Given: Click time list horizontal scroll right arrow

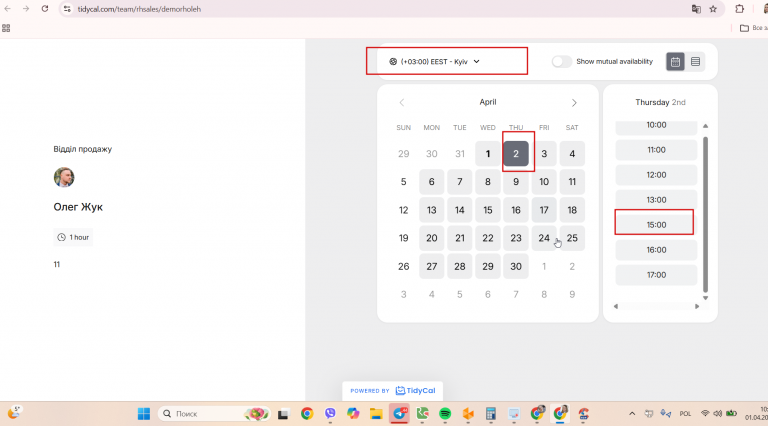Looking at the screenshot, I should 697,307.
